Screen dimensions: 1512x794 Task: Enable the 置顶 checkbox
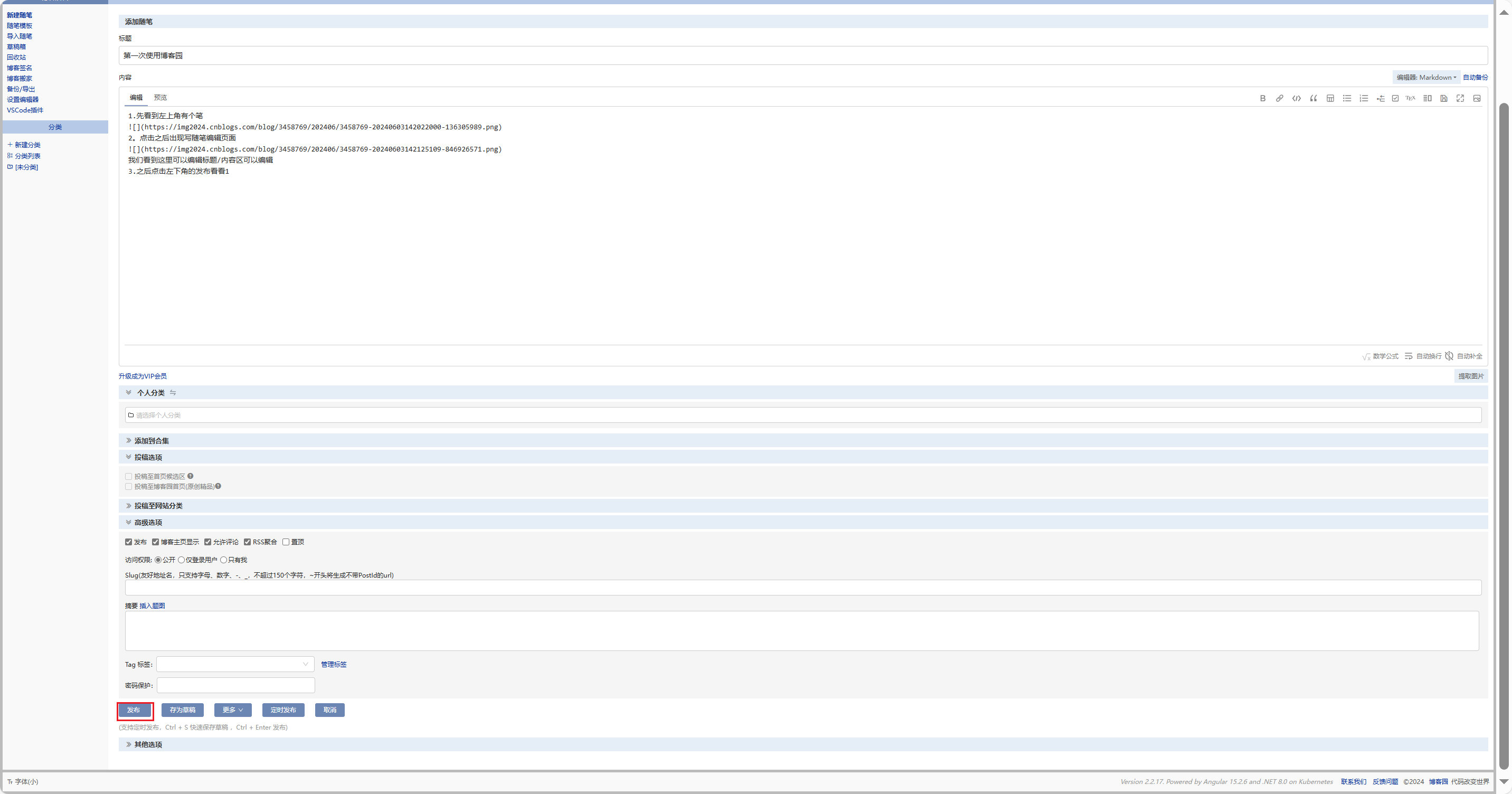(286, 542)
